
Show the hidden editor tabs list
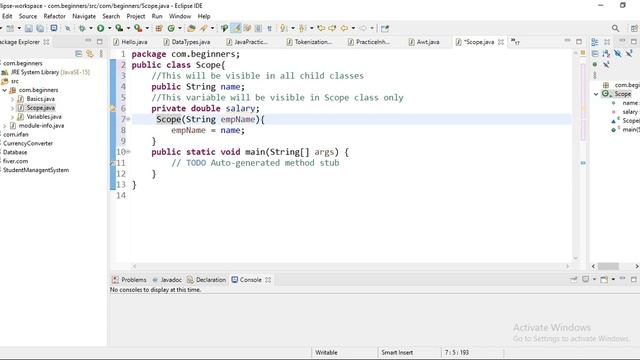pyautogui.click(x=515, y=42)
